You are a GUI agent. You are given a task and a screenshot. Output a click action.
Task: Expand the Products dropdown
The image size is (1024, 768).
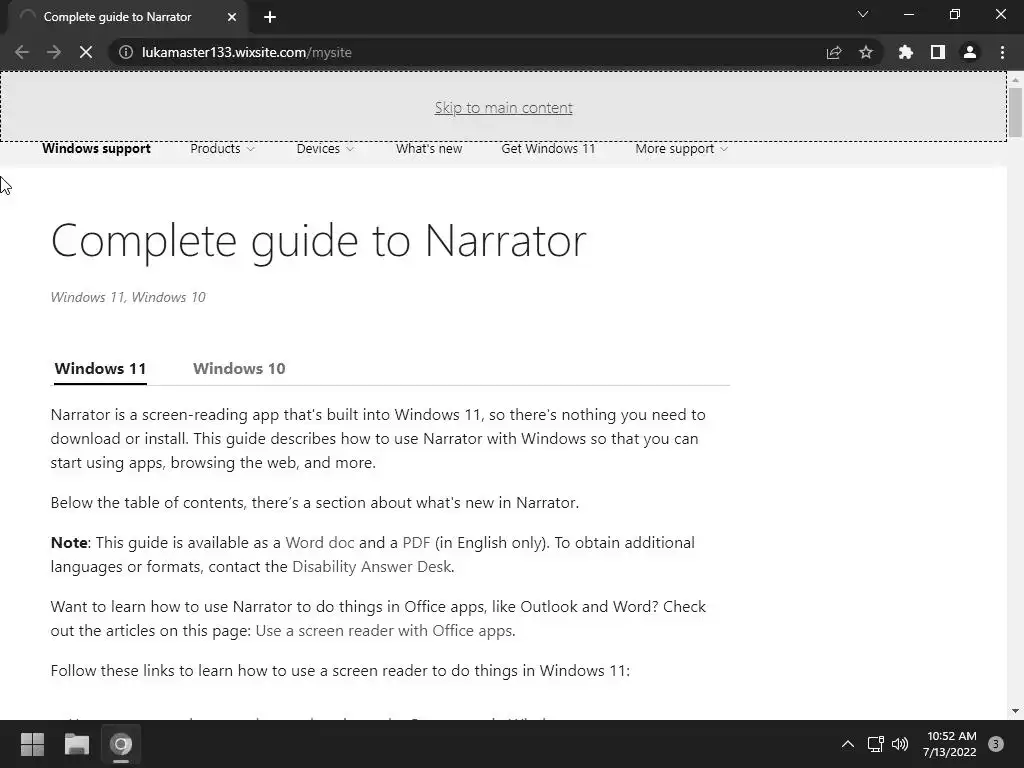pos(222,148)
